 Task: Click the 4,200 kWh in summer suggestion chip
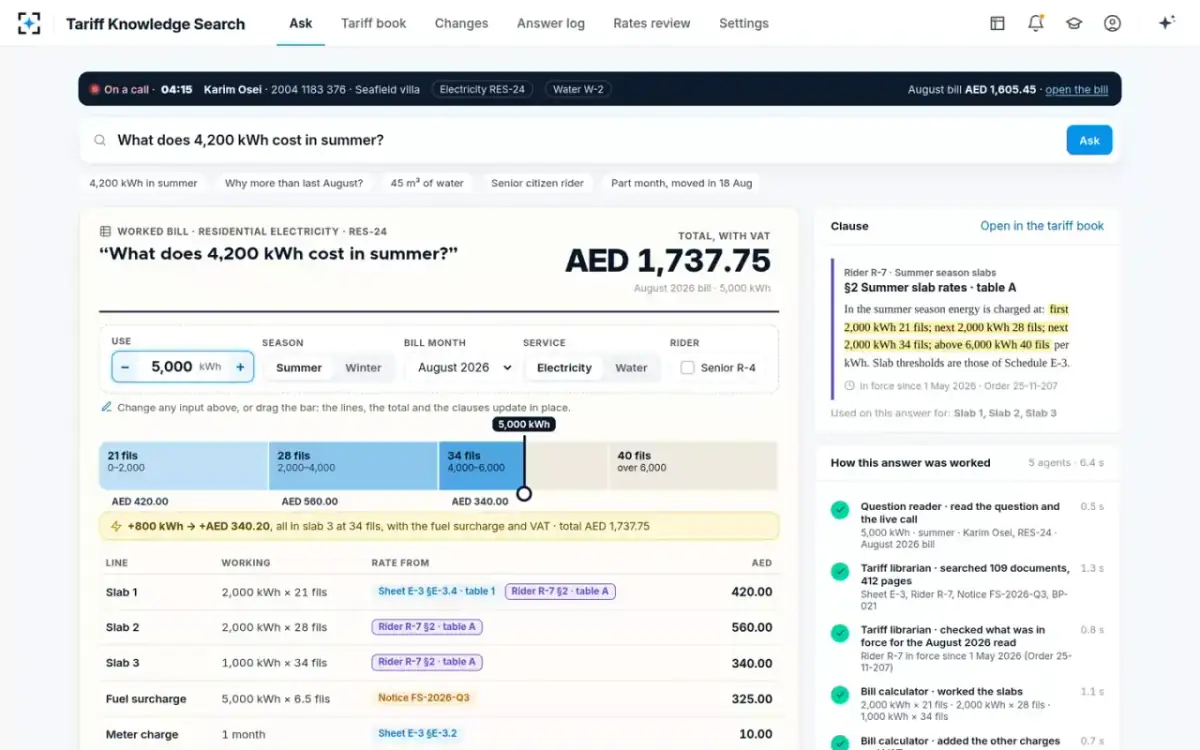tap(144, 183)
